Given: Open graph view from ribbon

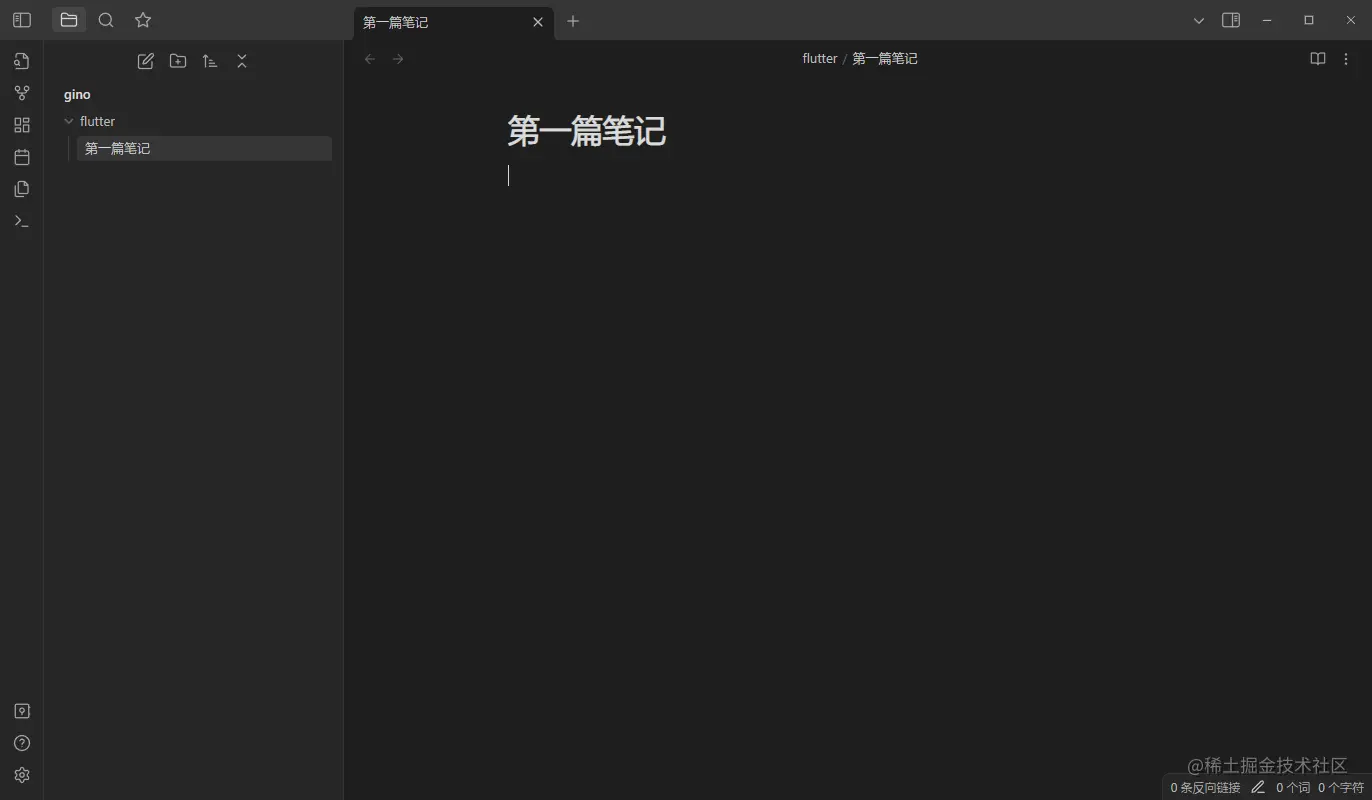Looking at the screenshot, I should pos(22,93).
